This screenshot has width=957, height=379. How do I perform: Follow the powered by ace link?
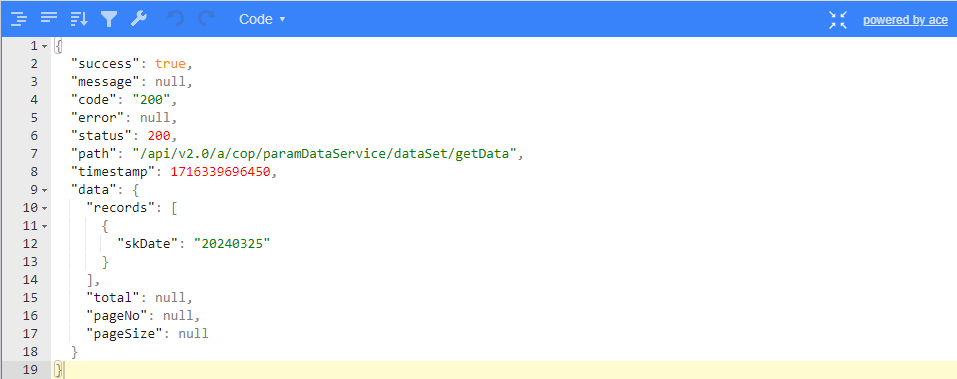click(x=905, y=20)
